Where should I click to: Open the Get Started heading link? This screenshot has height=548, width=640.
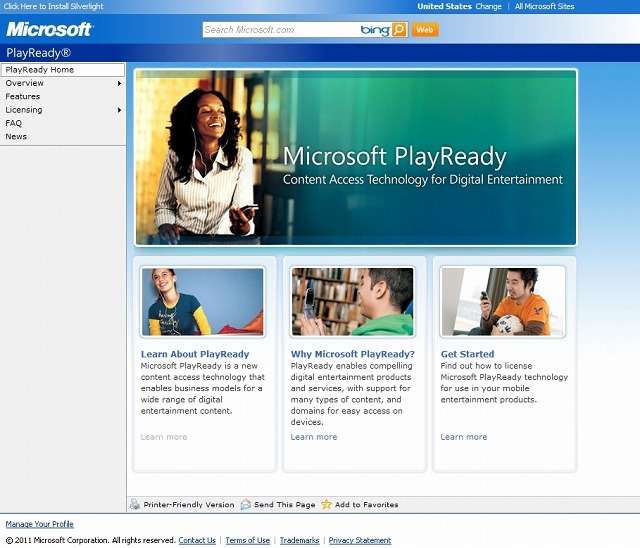tap(467, 354)
